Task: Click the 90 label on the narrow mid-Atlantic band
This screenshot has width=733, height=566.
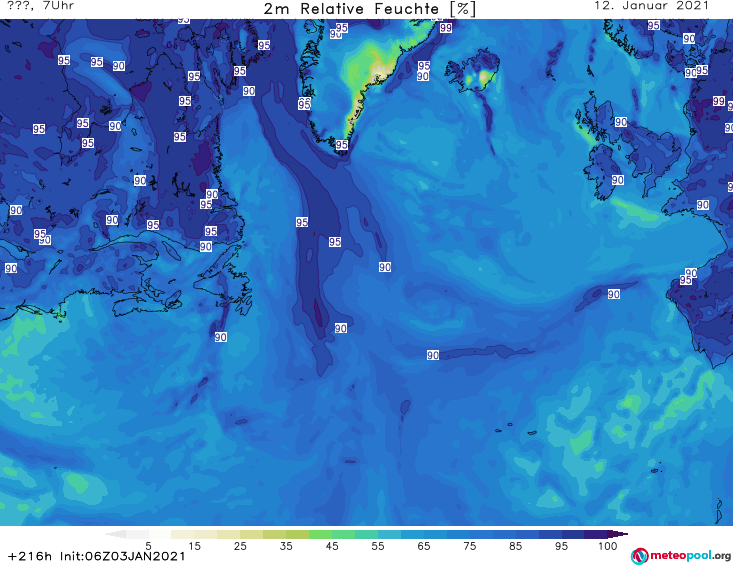Action: tap(433, 355)
